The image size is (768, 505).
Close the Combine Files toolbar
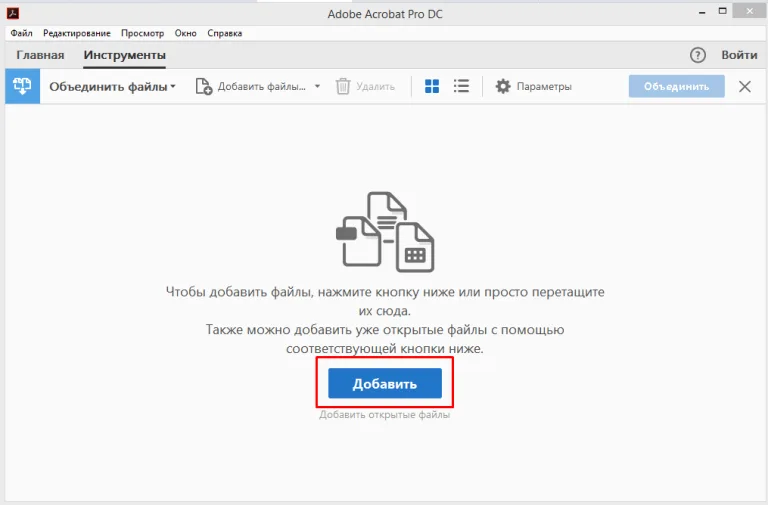click(744, 87)
